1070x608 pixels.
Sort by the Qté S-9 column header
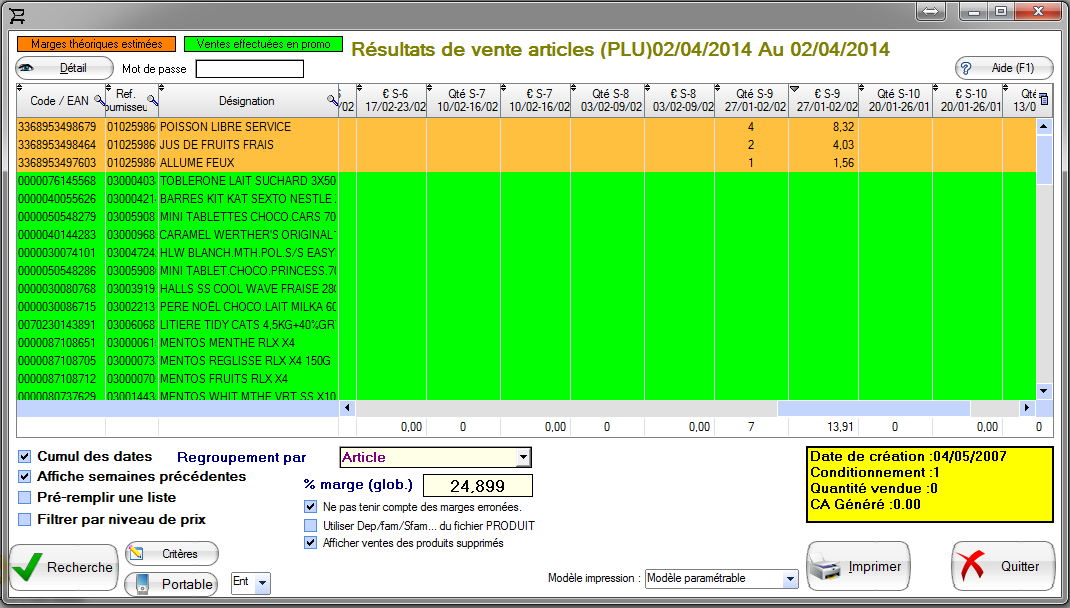click(752, 99)
